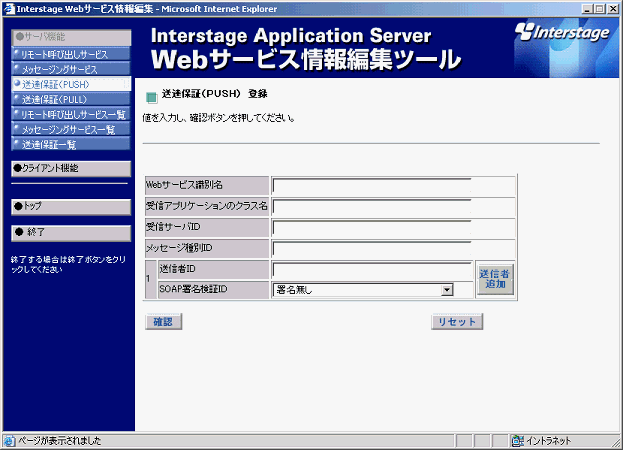Click the Webサービス情報編集ツール banner title

click(x=306, y=60)
